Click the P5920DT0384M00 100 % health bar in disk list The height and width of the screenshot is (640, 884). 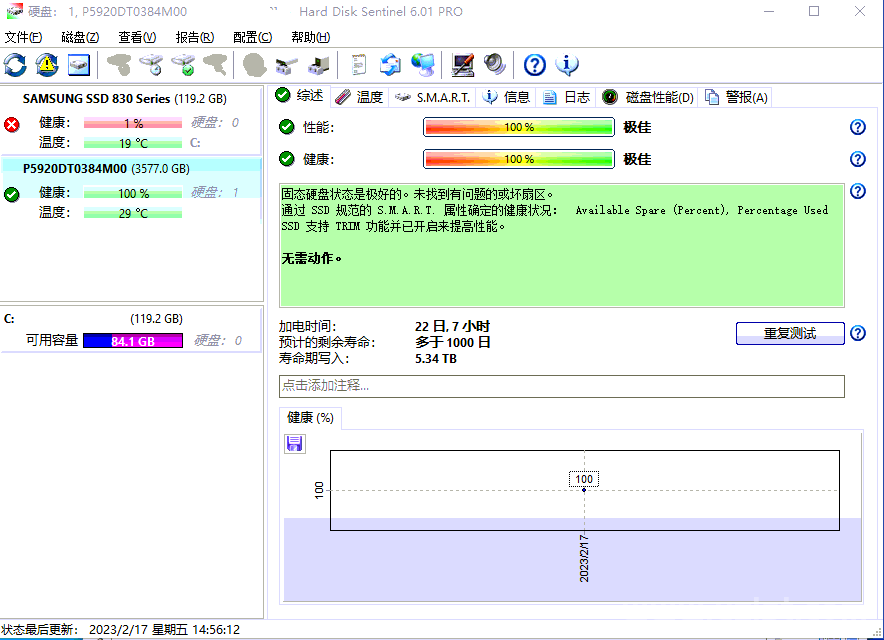(133, 193)
